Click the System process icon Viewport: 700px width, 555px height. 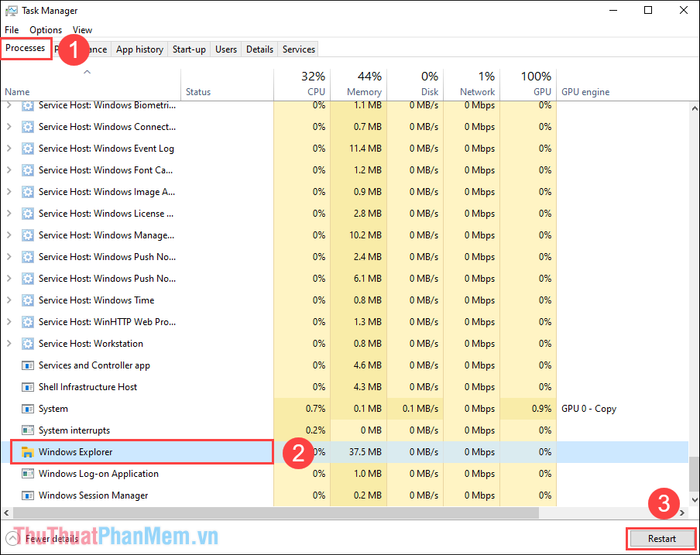tap(28, 409)
